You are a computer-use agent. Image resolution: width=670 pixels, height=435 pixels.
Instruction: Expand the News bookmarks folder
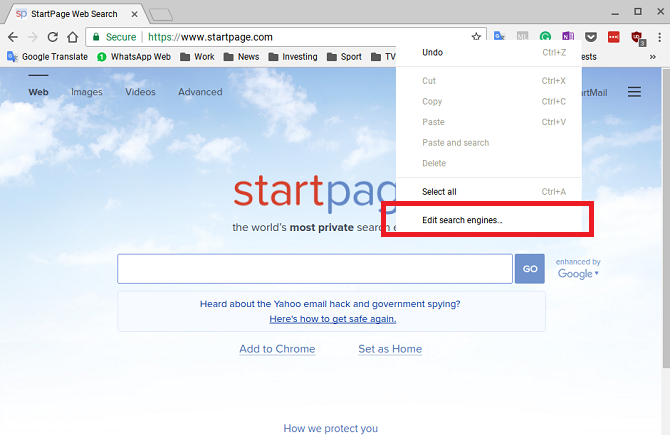coord(241,57)
